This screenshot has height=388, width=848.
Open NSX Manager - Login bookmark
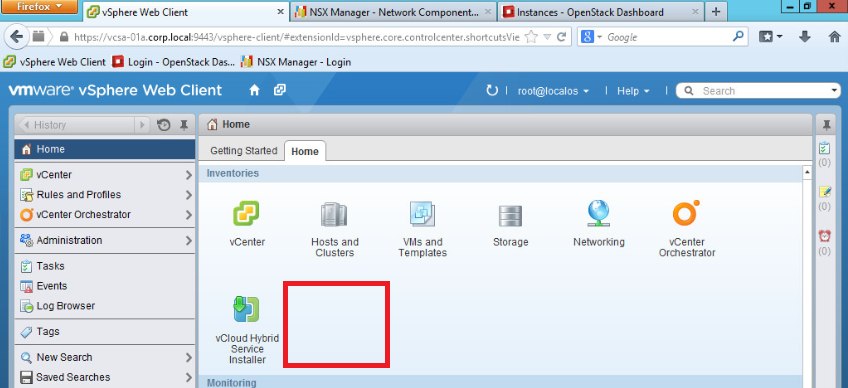(x=296, y=62)
